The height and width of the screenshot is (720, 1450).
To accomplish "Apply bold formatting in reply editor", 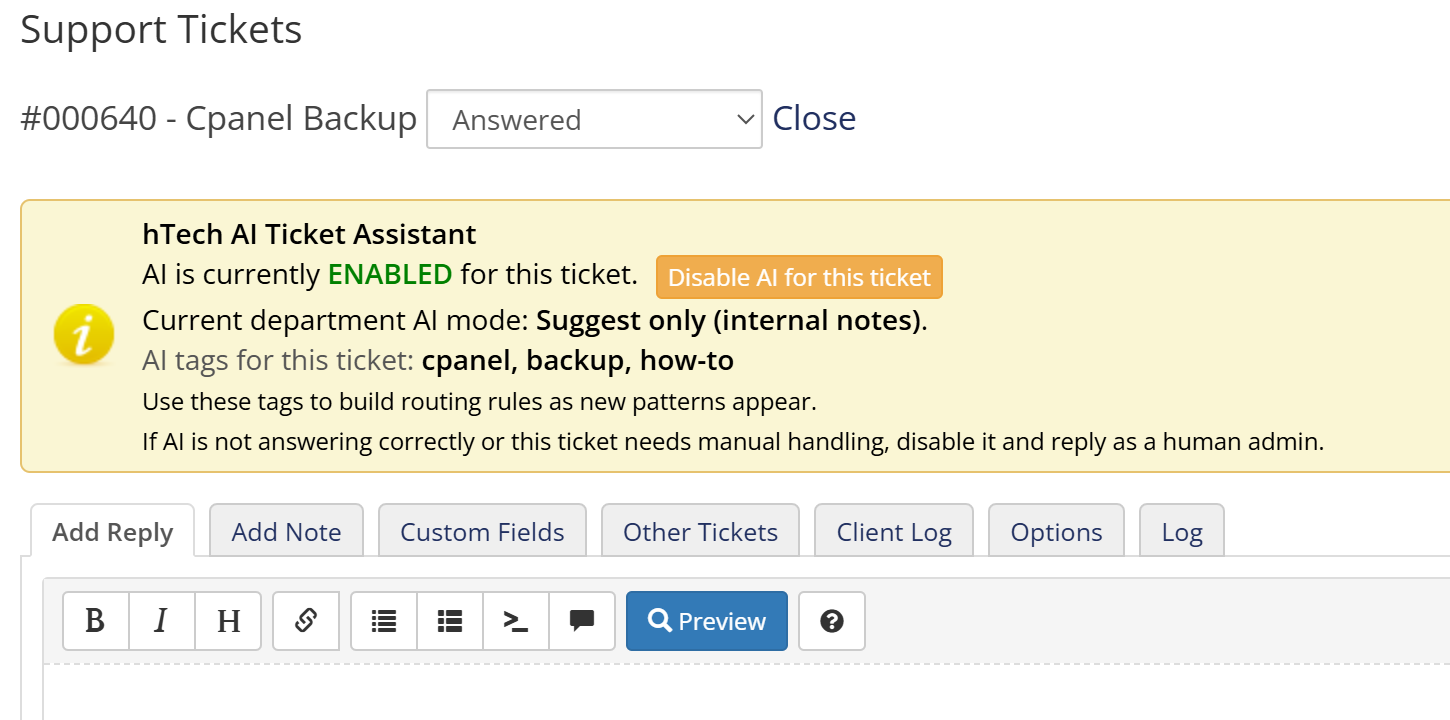I will point(95,621).
